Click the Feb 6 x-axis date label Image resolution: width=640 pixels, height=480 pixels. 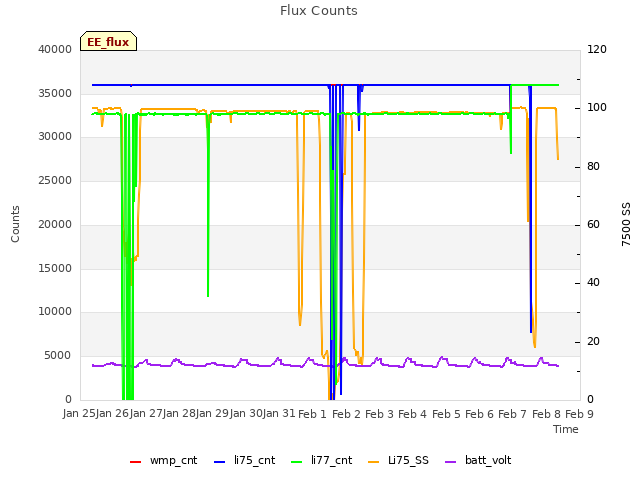(480, 414)
